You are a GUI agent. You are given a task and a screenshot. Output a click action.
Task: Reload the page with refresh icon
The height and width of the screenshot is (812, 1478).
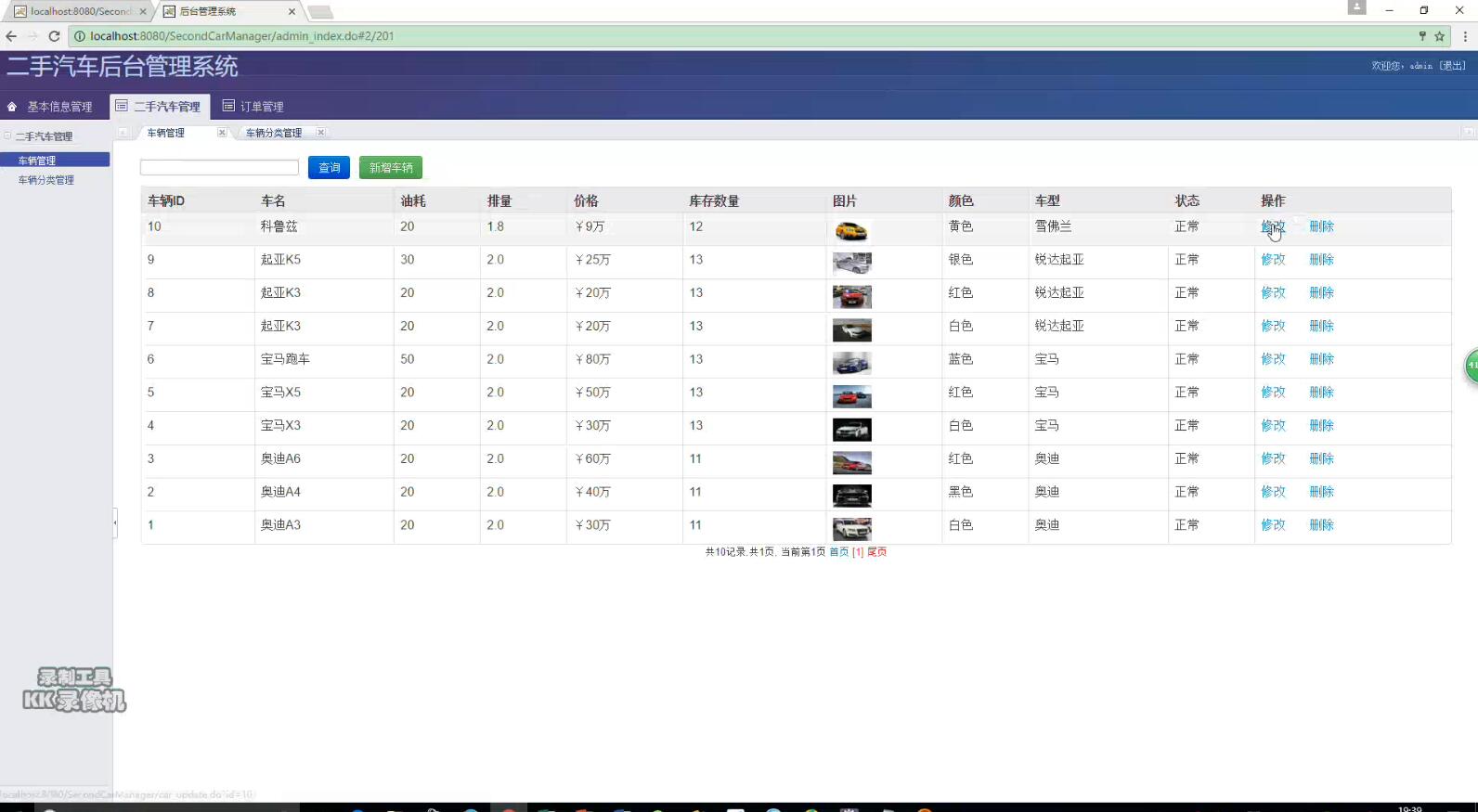click(54, 36)
